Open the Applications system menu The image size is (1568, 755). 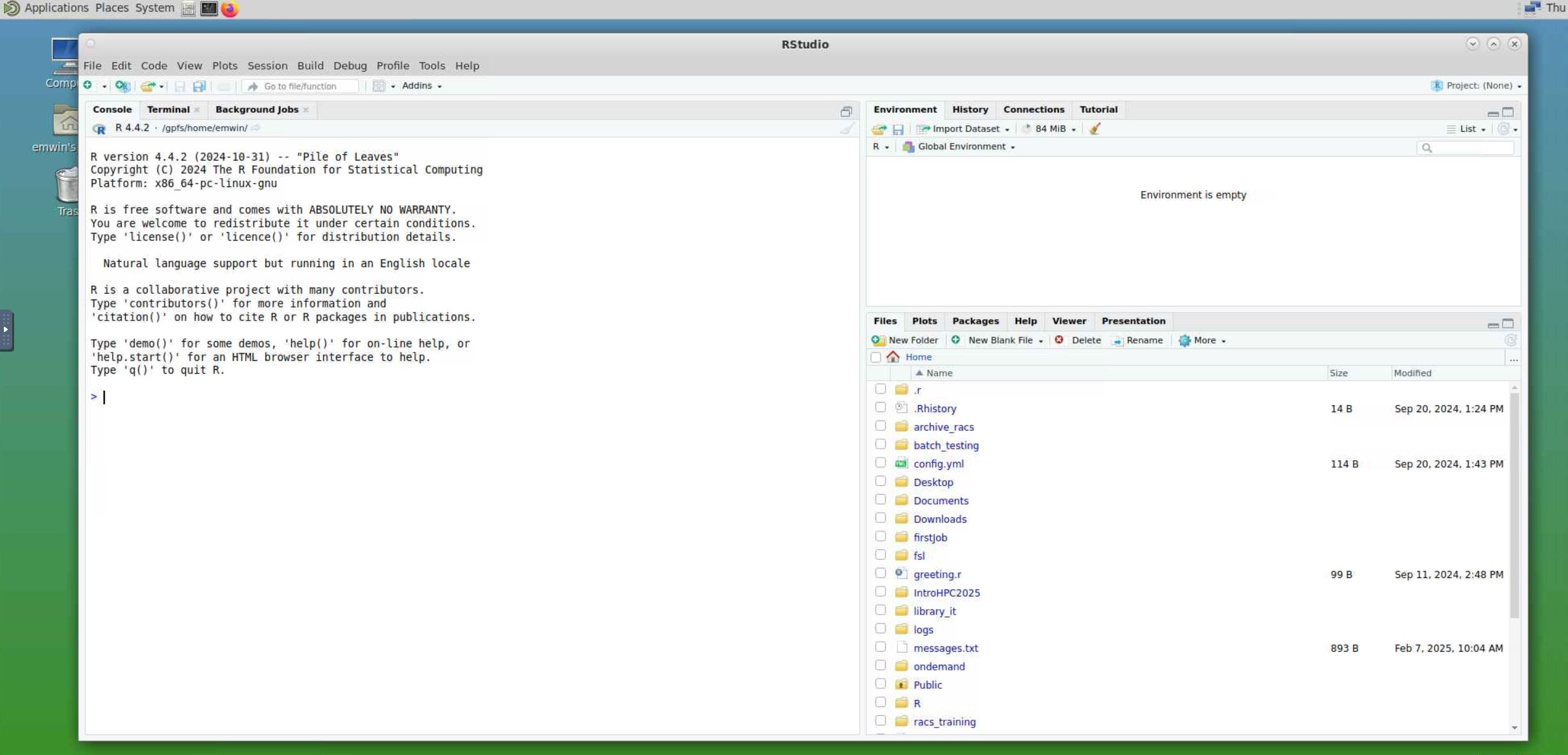click(56, 8)
